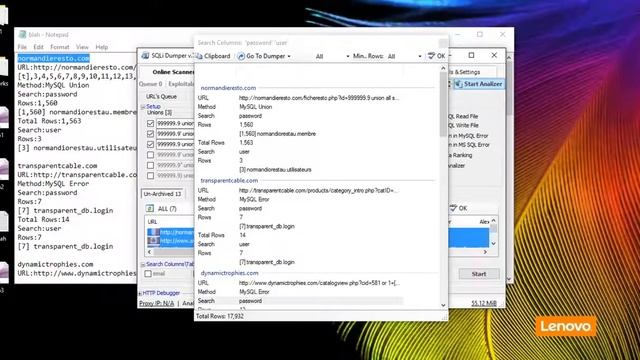Click OK button above Alexa list

[x=458, y=208]
